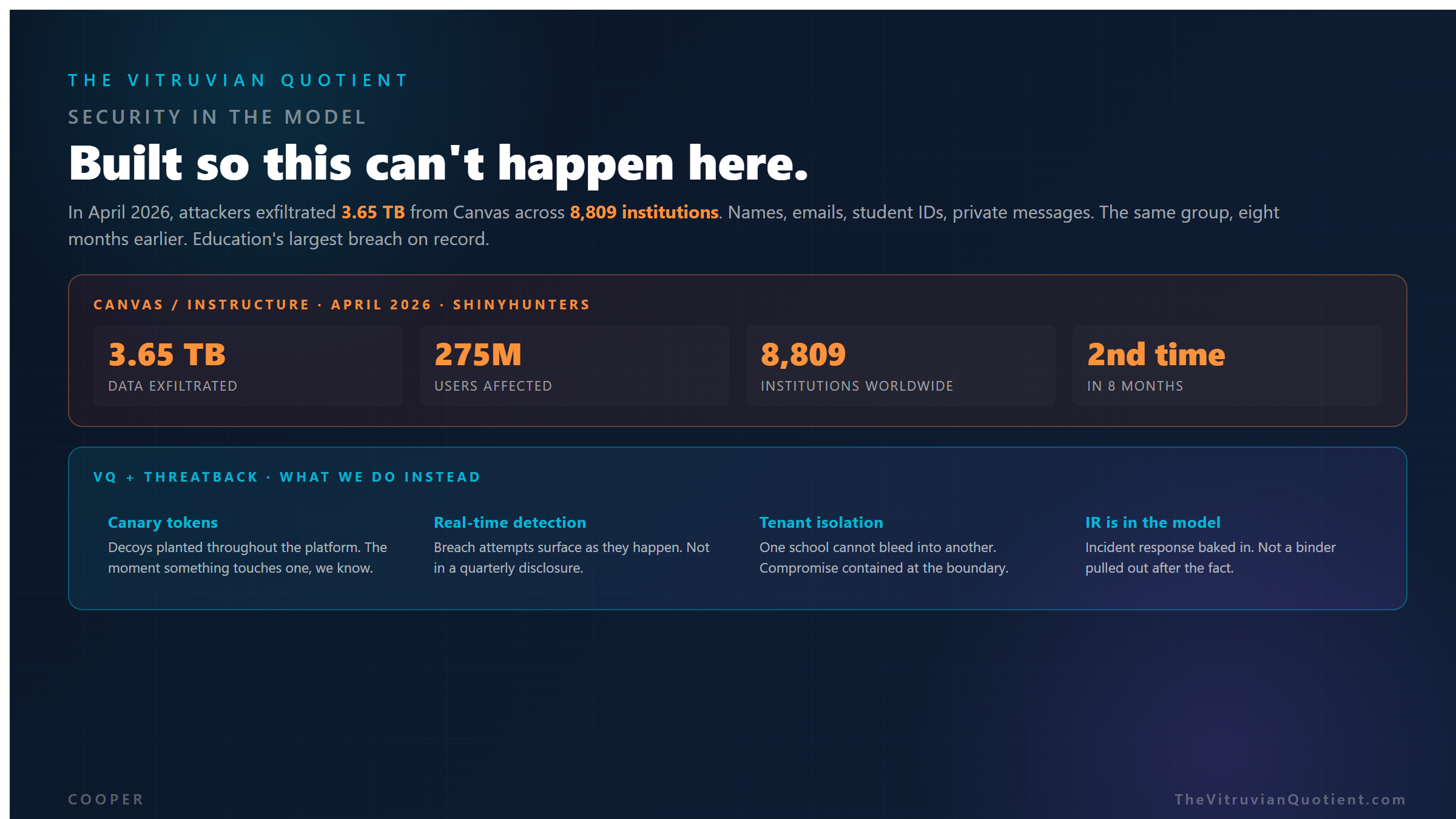Click 'One school cannot bleed into another' description
1456x819 pixels.
tap(884, 558)
